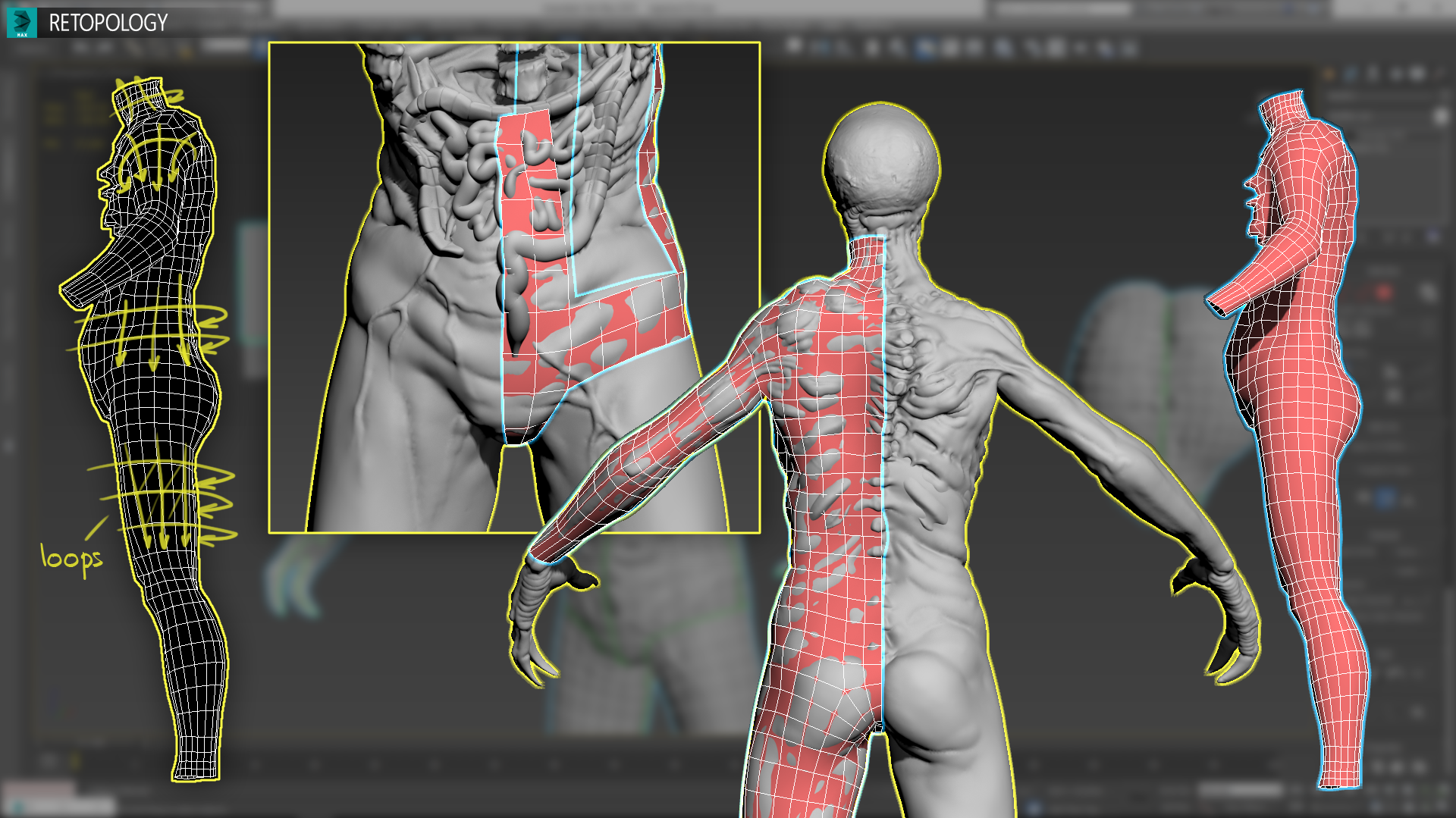This screenshot has width=1456, height=818.
Task: Click the object color swatch in command panel
Action: pyautogui.click(x=1440, y=117)
